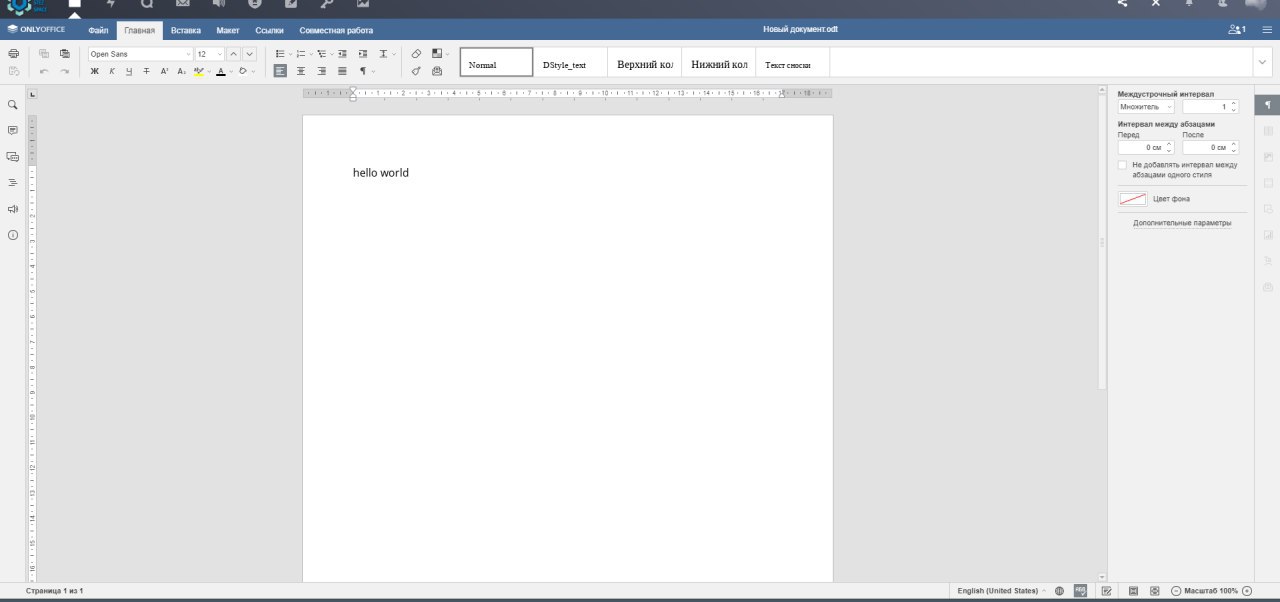Click the Copy style brush icon
The height and width of the screenshot is (602, 1280).
click(x=416, y=71)
